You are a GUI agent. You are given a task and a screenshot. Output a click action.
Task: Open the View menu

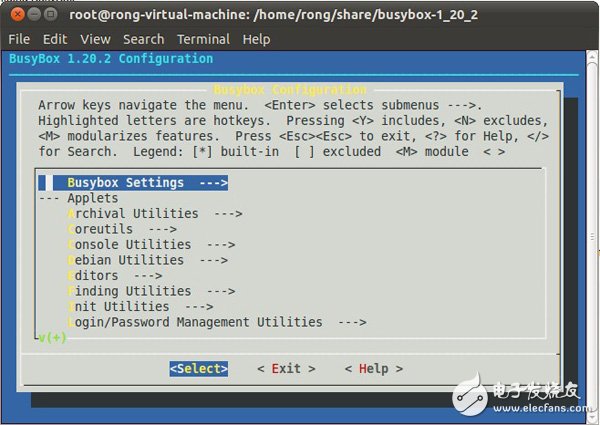(95, 39)
